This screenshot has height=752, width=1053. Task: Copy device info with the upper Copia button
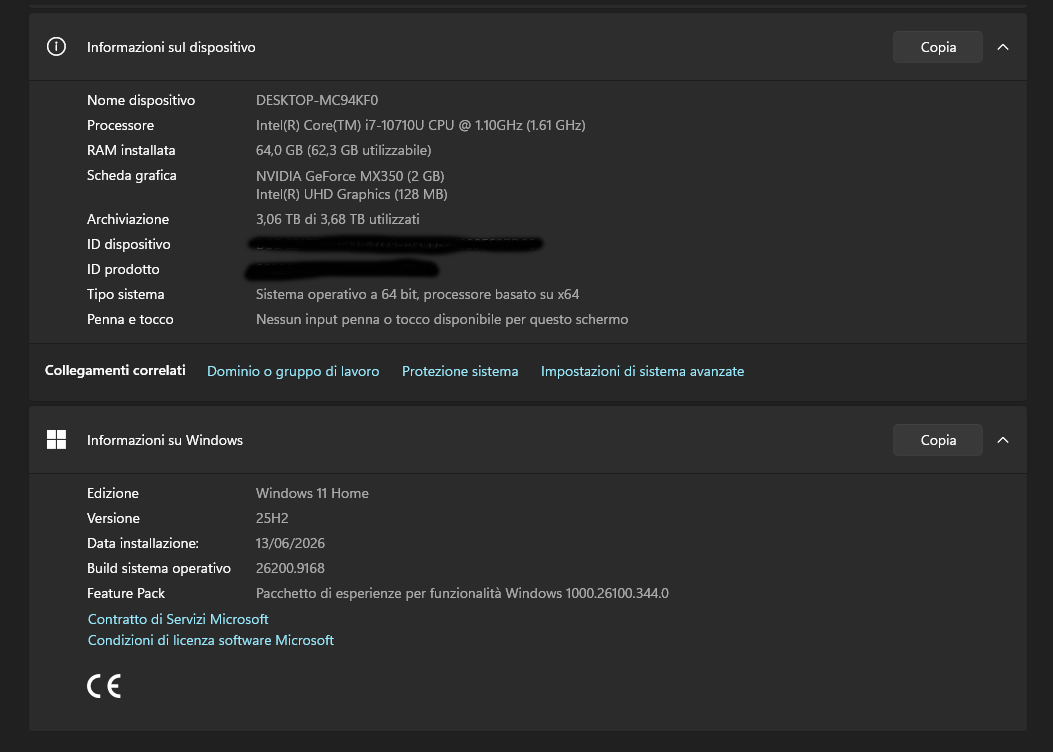(937, 47)
